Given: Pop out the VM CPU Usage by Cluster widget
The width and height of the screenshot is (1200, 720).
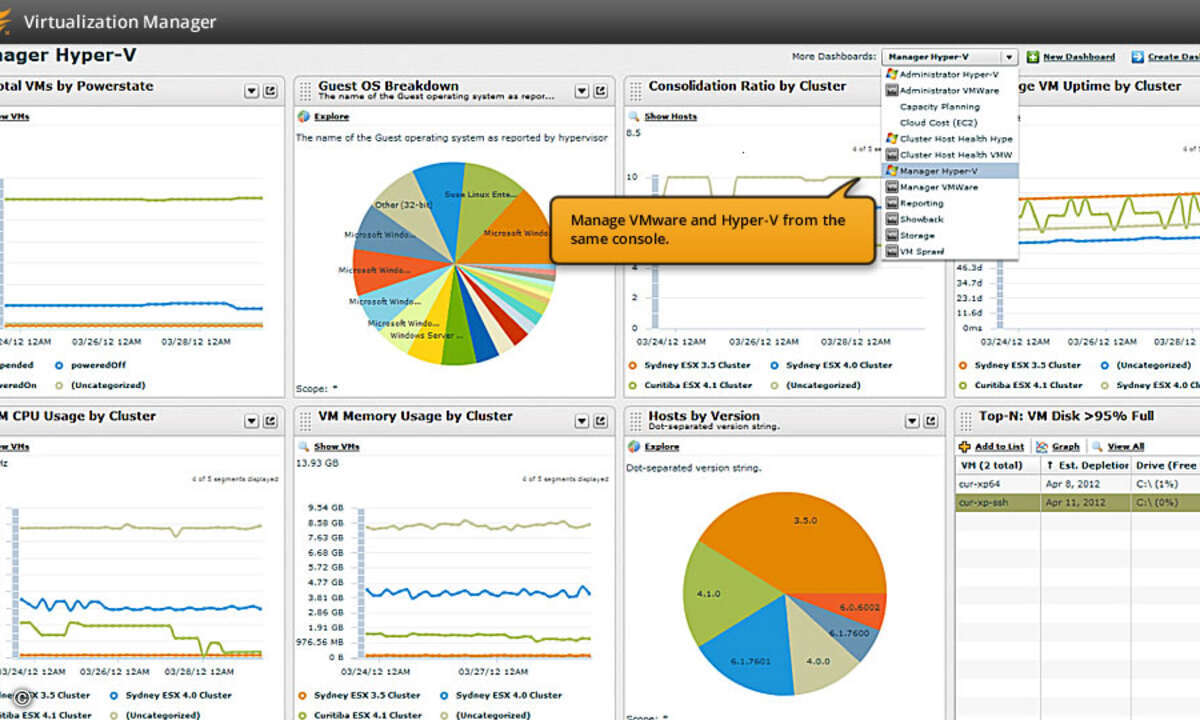Looking at the screenshot, I should point(270,421).
